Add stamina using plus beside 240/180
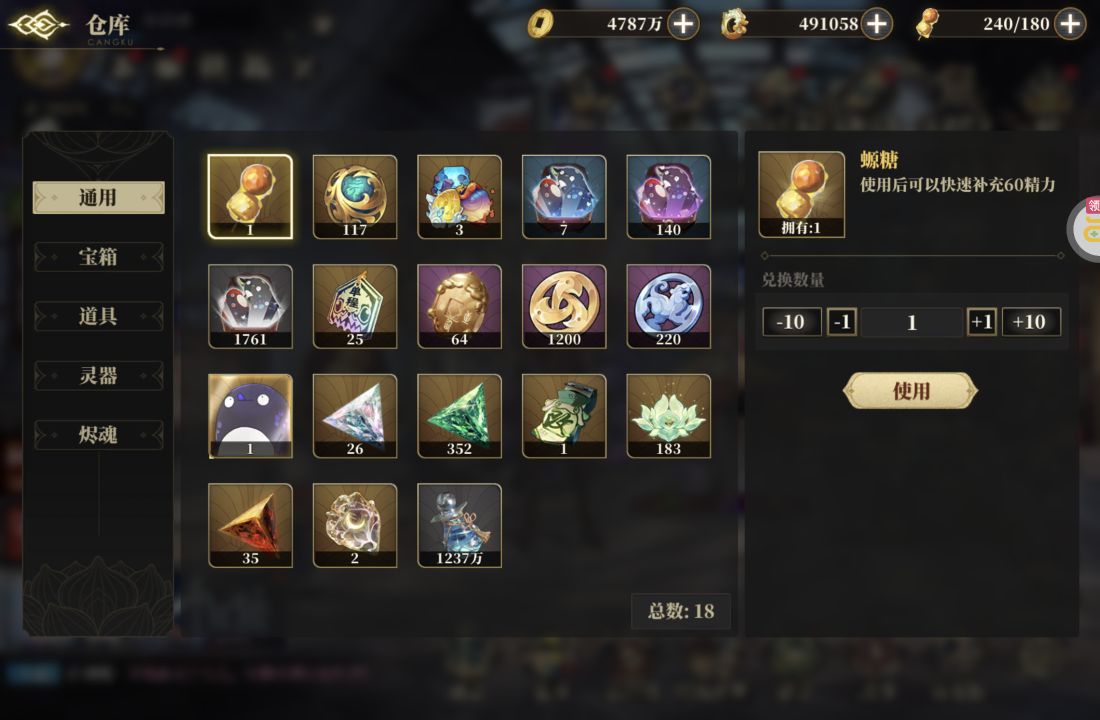The width and height of the screenshot is (1100, 720). pos(1070,24)
